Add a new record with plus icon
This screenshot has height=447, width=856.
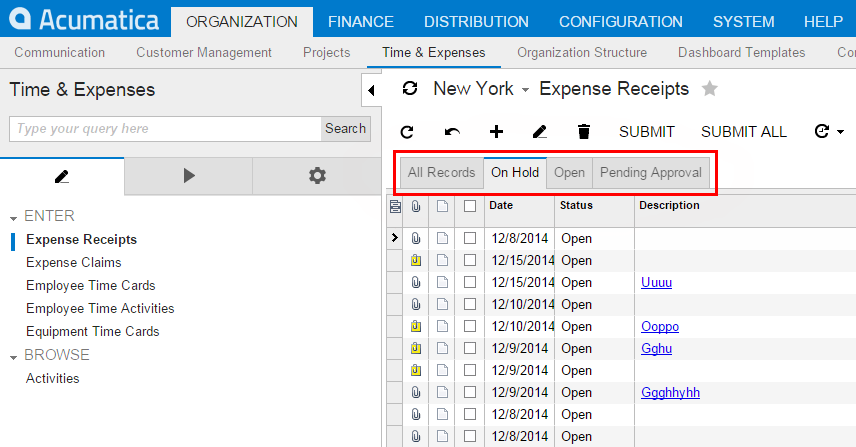tap(496, 132)
